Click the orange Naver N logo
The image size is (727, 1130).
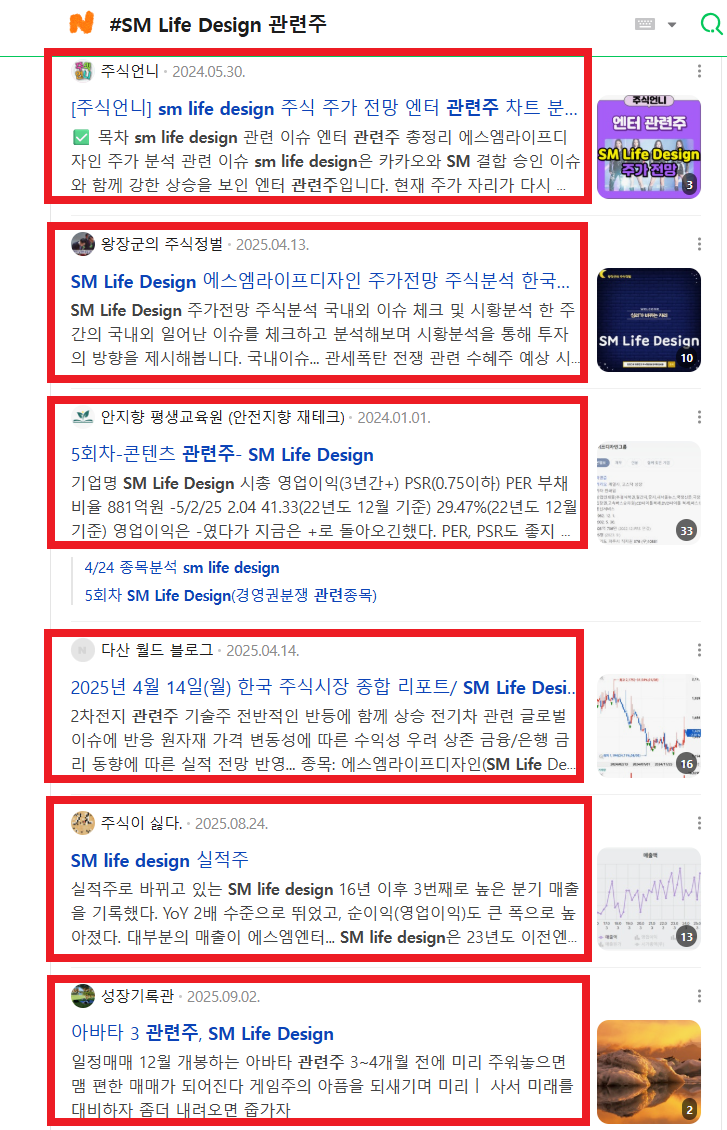(82, 23)
